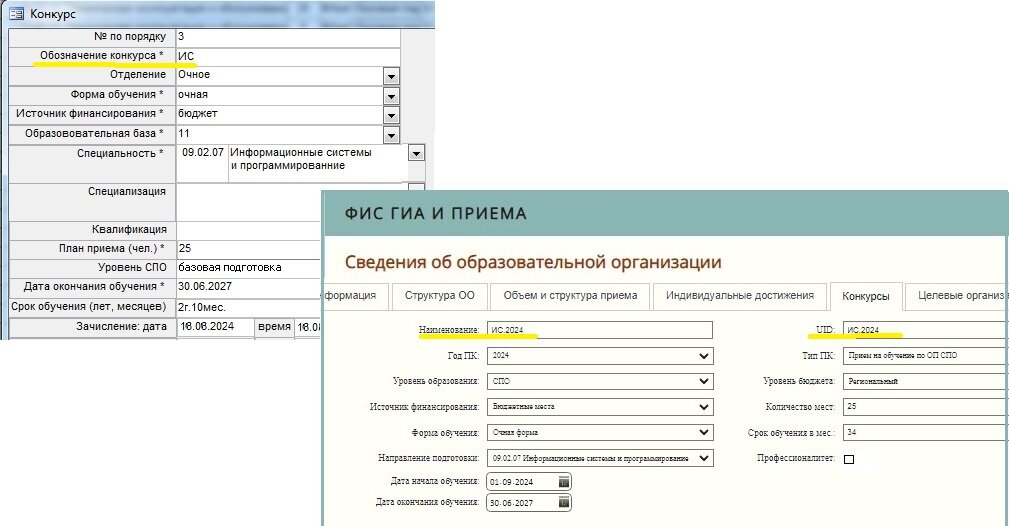Click the План приема field
Viewport: 1009px width, 526px height.
(248, 249)
